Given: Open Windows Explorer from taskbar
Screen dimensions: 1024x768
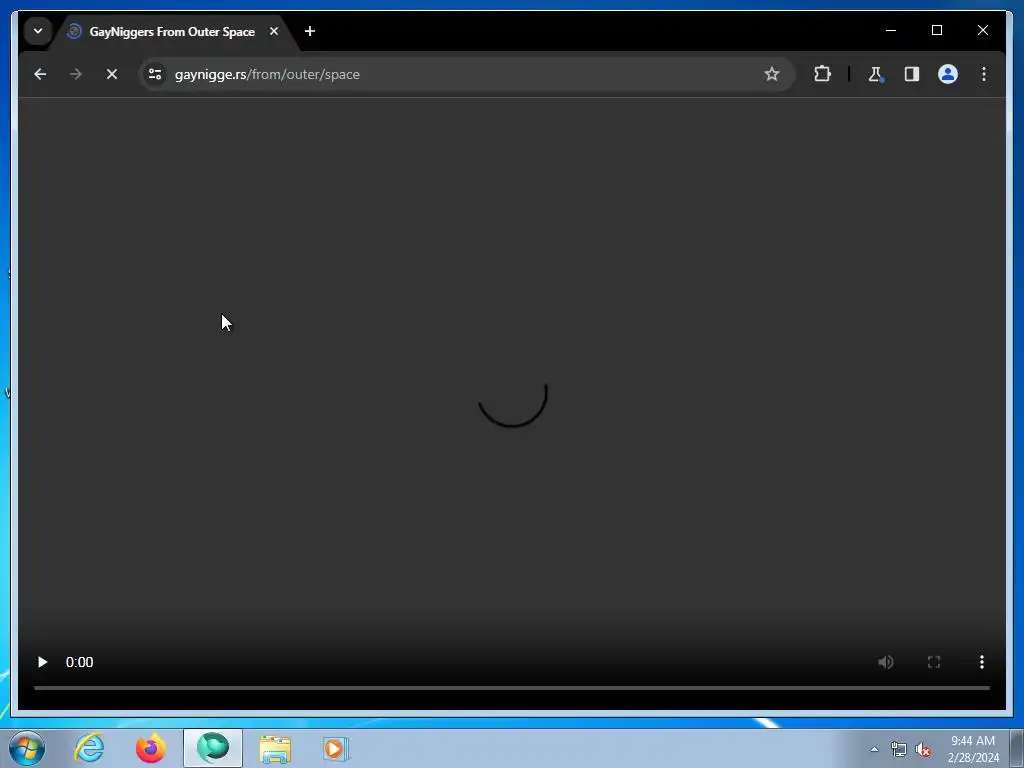Looking at the screenshot, I should pos(275,749).
